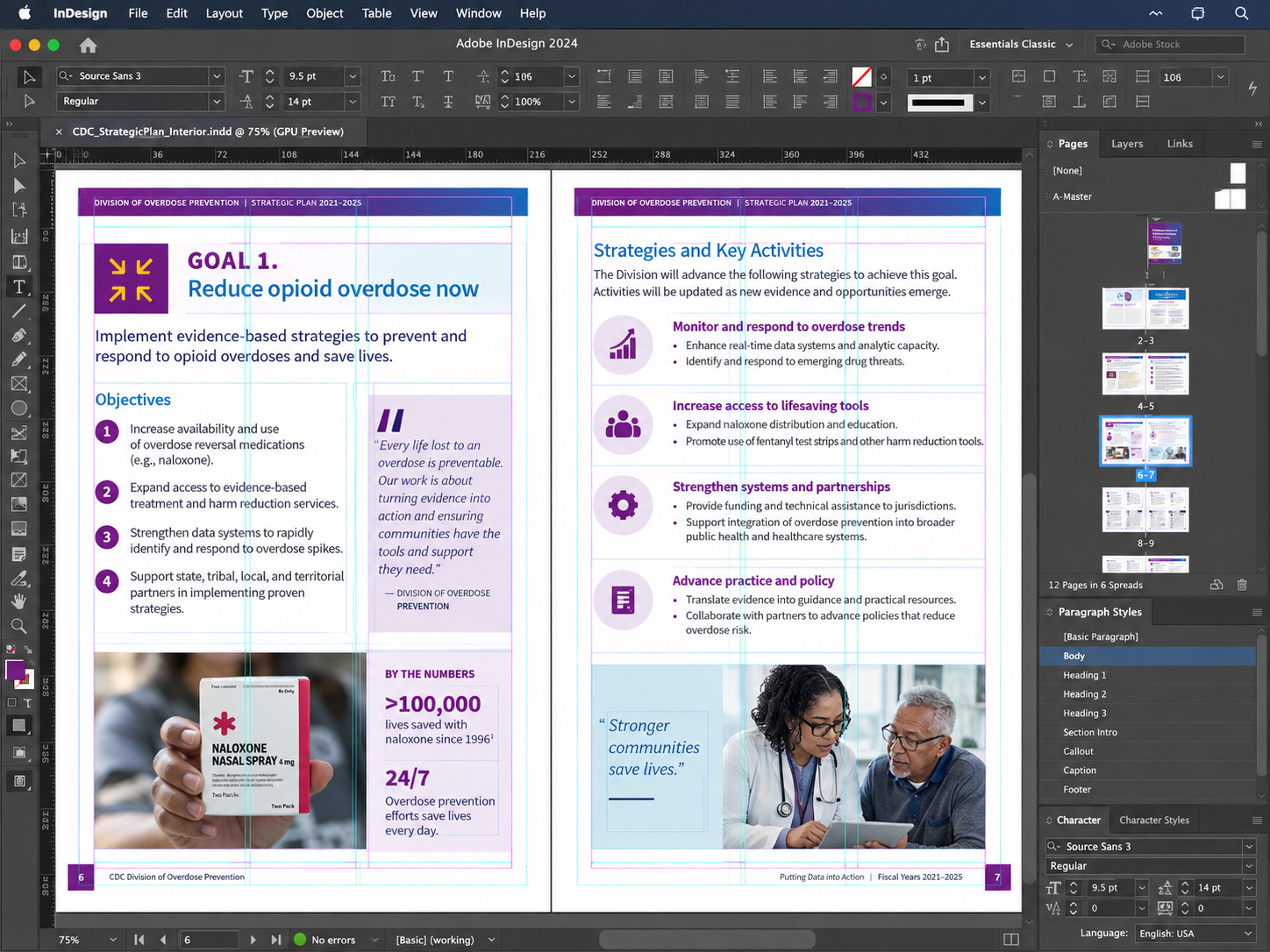Activate the Zoom tool
The image size is (1270, 952).
[x=19, y=626]
